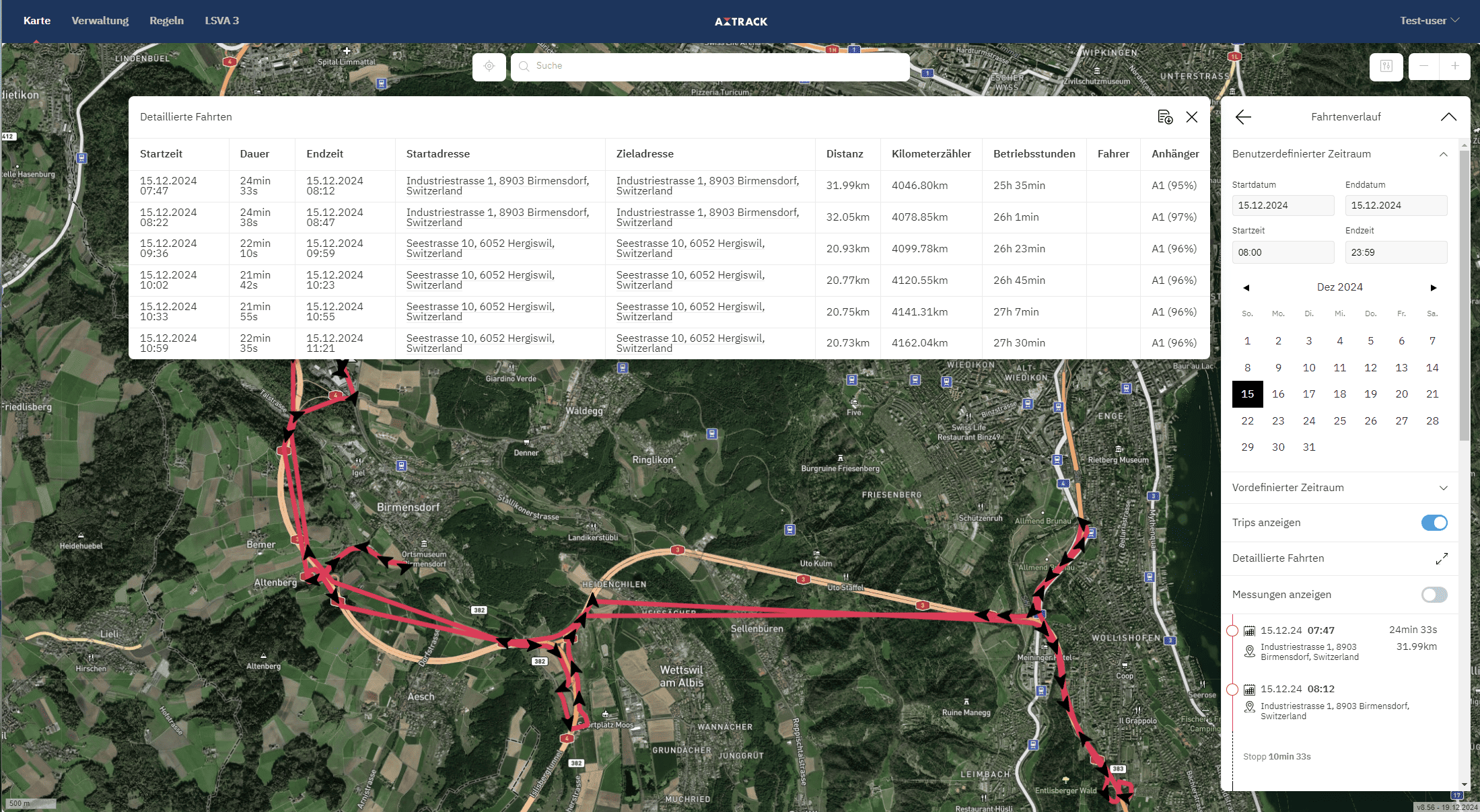Select the 07:47 trip radio marker
1480x812 pixels.
point(1232,631)
